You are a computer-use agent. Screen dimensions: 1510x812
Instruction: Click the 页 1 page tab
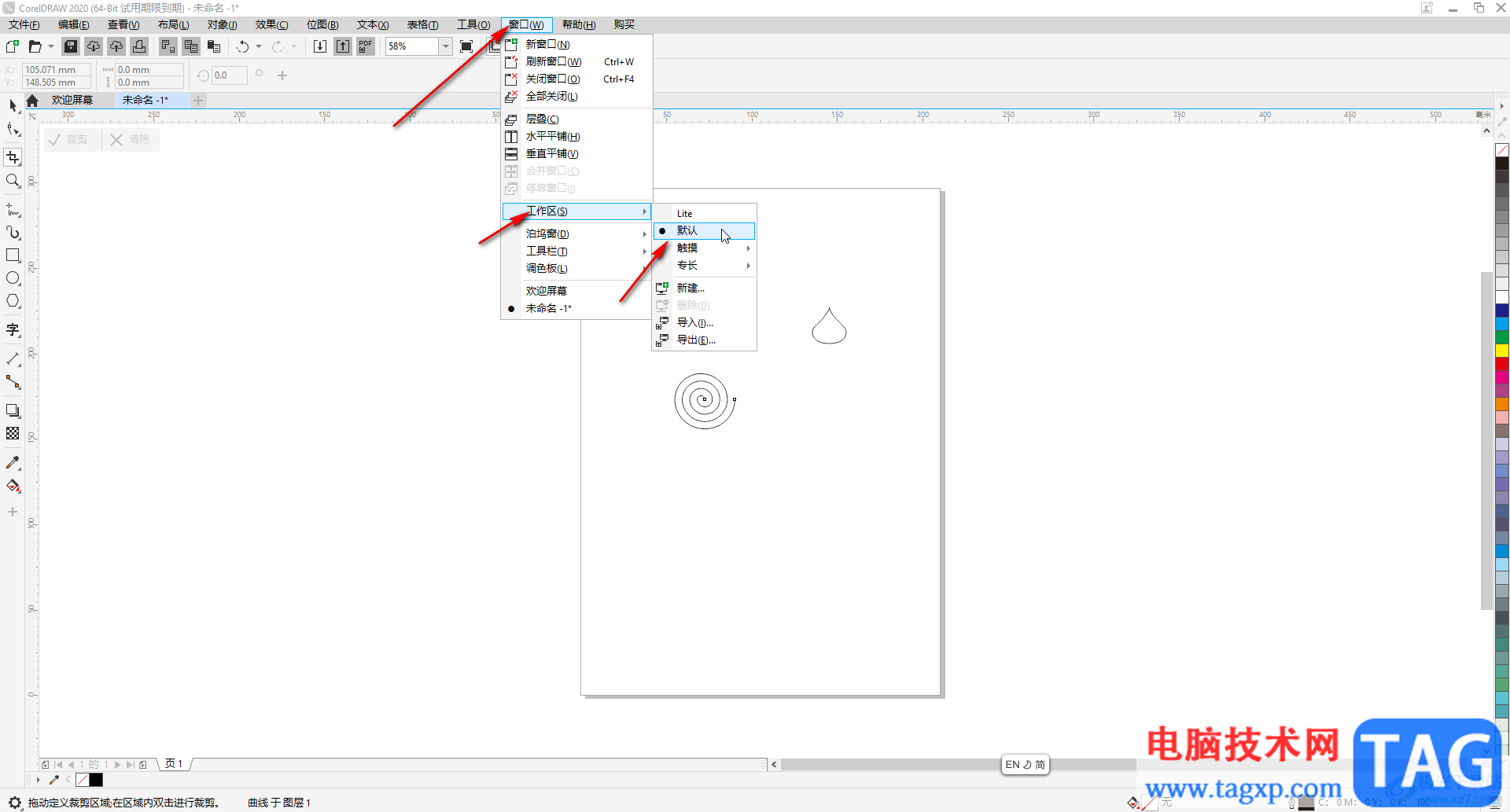(174, 763)
